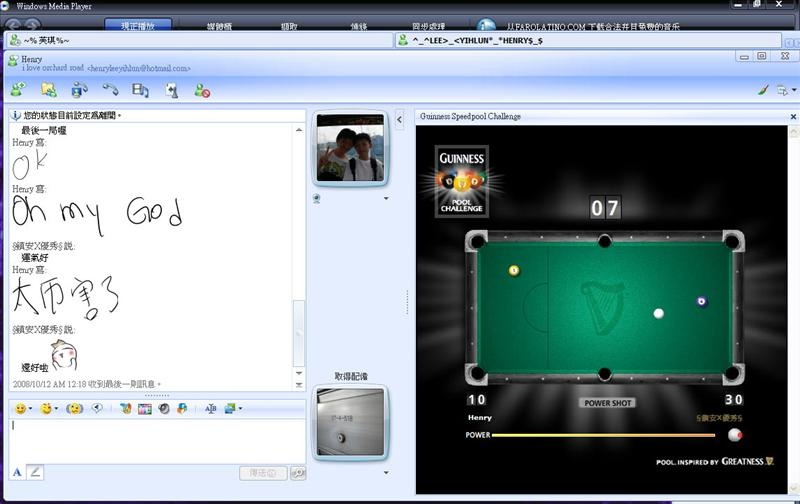
Task: Start a video call with Henry
Action: click(79, 90)
